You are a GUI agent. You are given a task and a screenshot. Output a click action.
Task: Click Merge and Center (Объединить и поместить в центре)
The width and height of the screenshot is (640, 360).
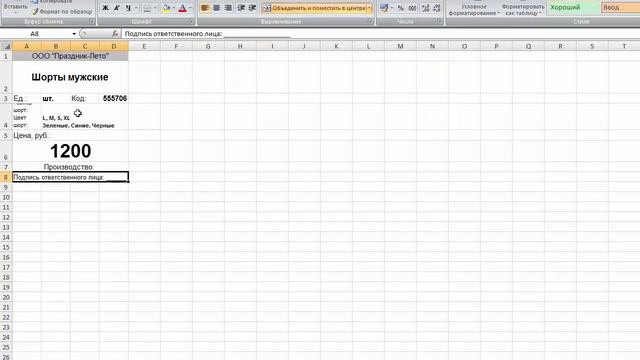(x=314, y=8)
